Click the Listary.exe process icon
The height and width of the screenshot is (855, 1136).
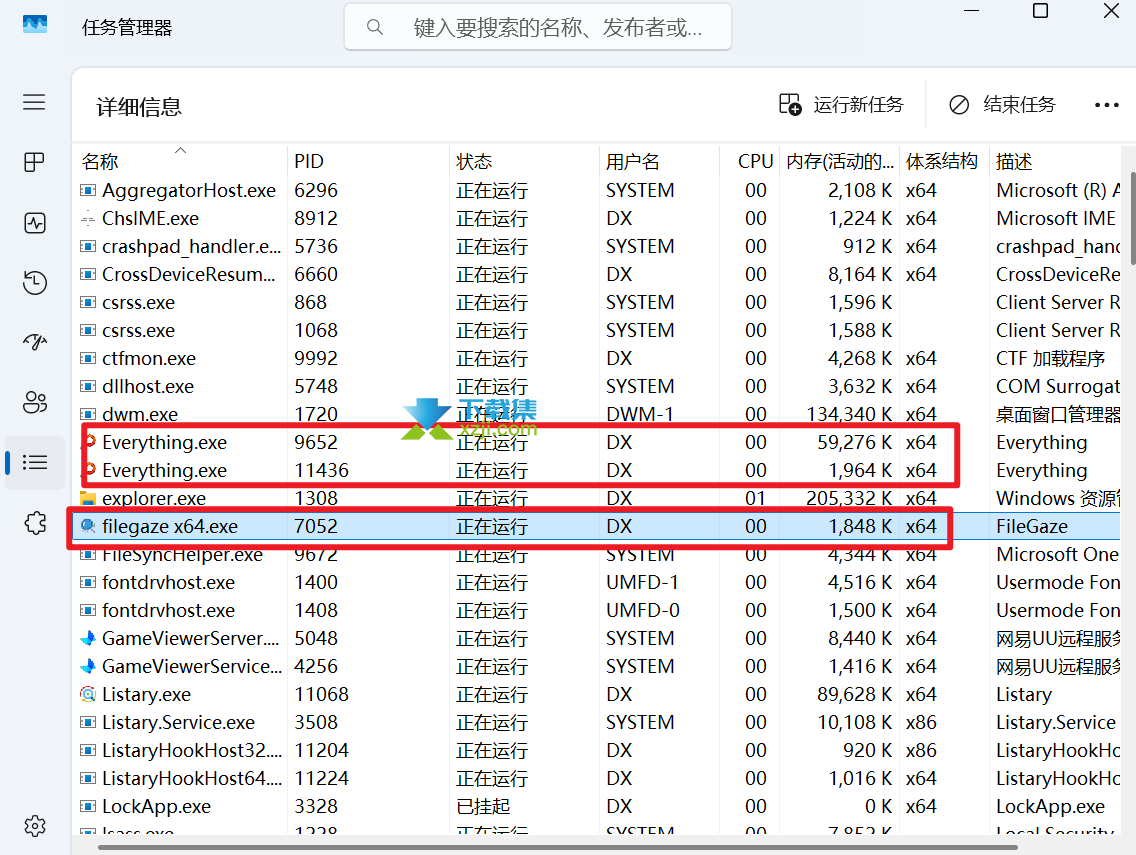point(88,694)
